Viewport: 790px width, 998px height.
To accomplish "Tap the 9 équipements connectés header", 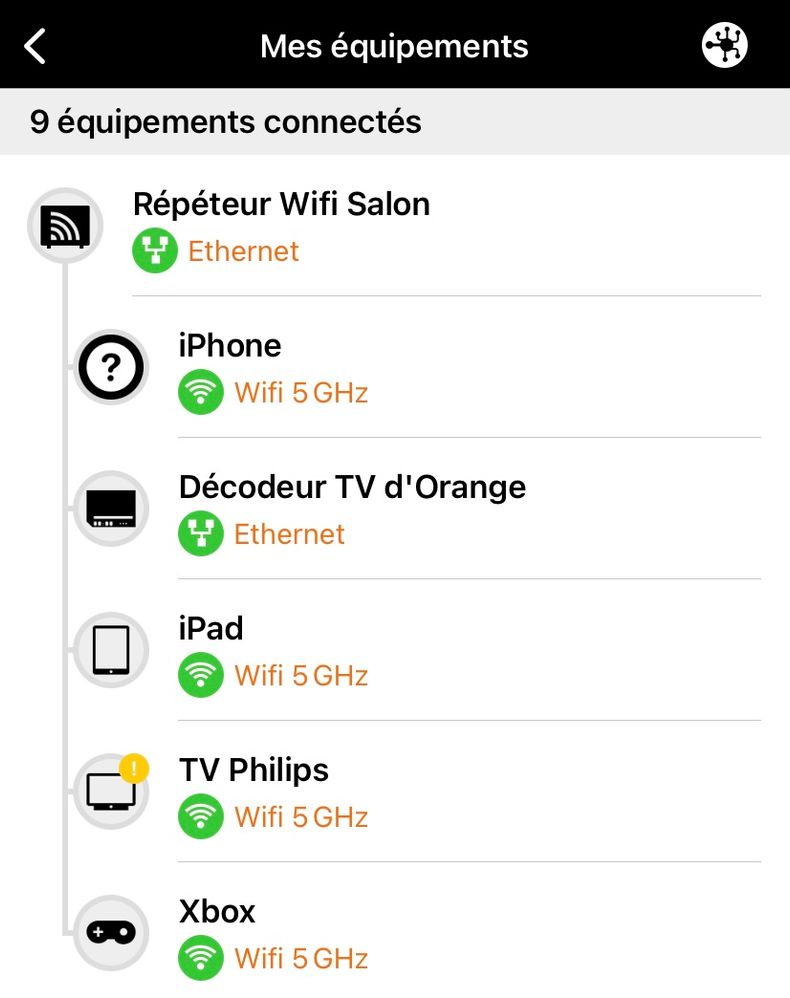I will tap(226, 122).
